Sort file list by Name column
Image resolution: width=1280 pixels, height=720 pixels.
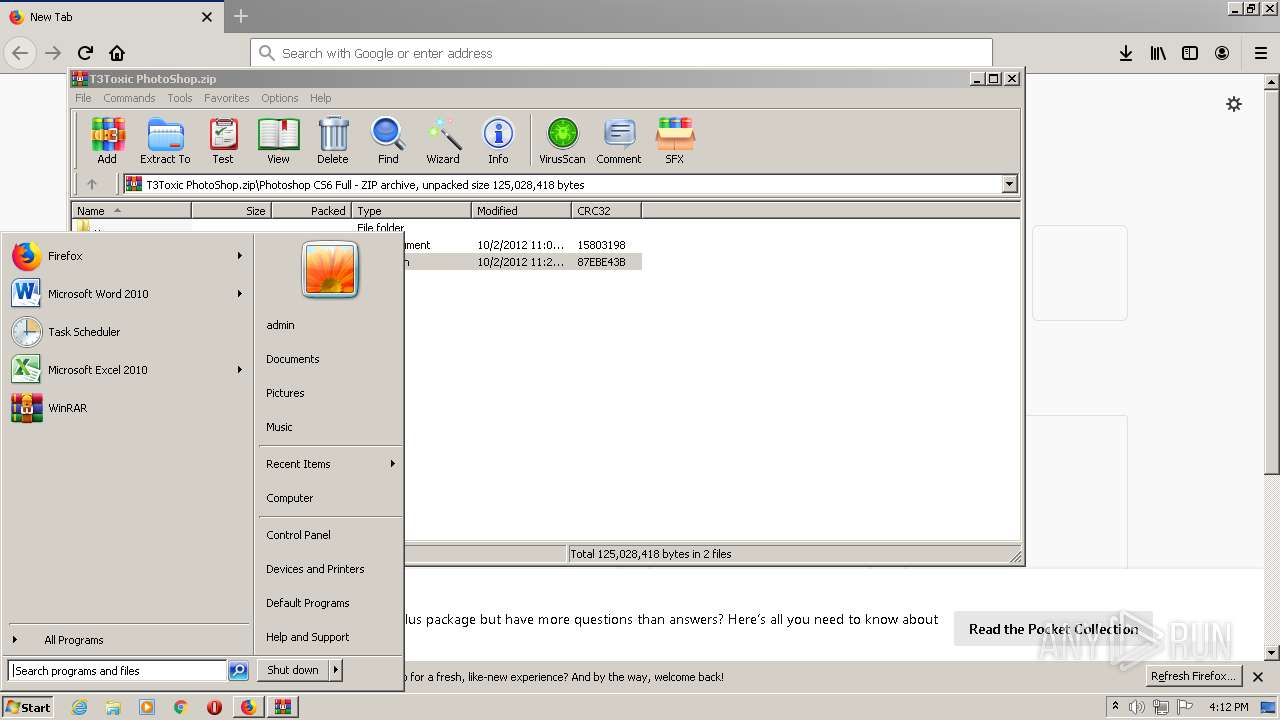(131, 211)
